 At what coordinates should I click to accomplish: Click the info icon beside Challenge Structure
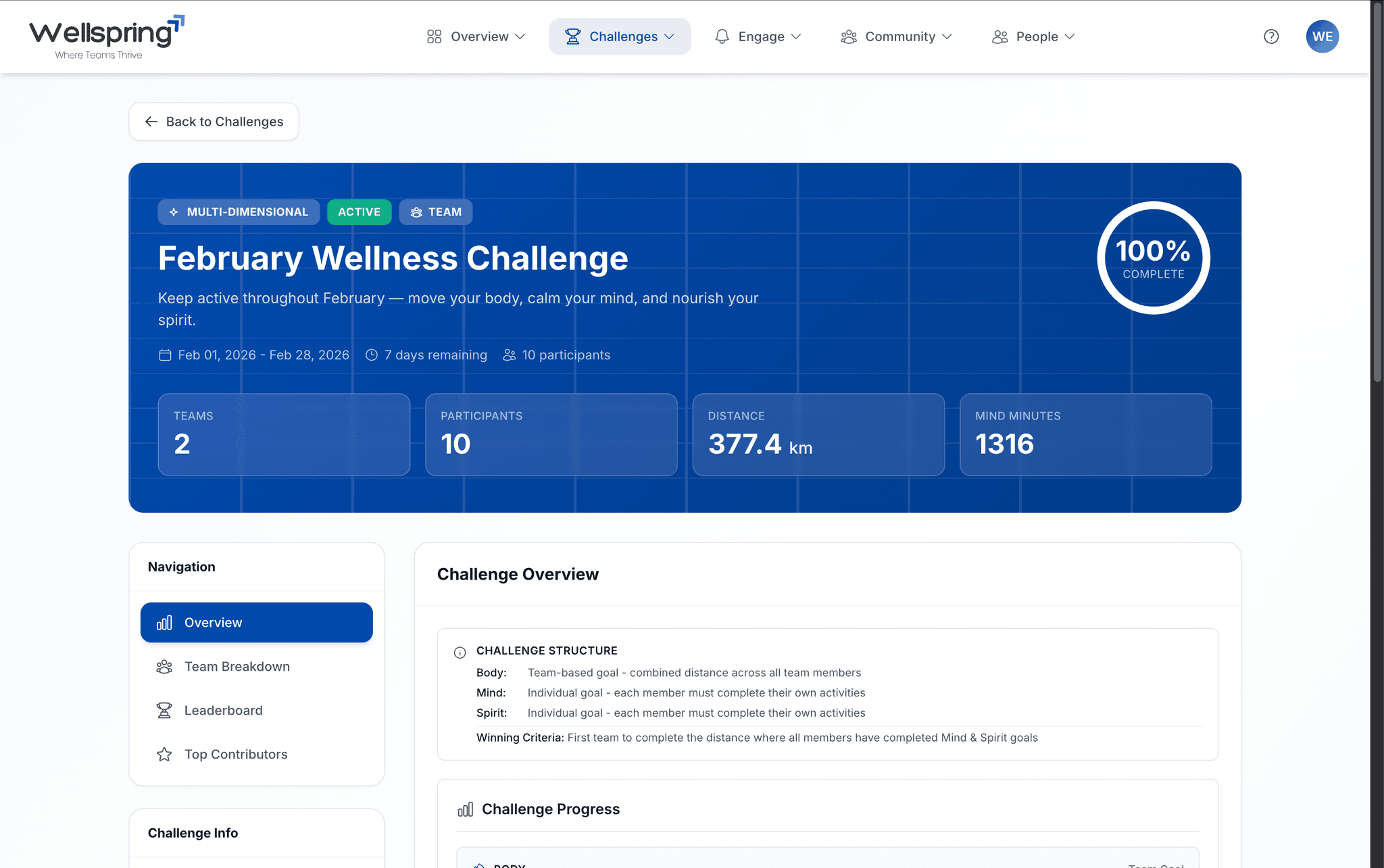point(460,652)
